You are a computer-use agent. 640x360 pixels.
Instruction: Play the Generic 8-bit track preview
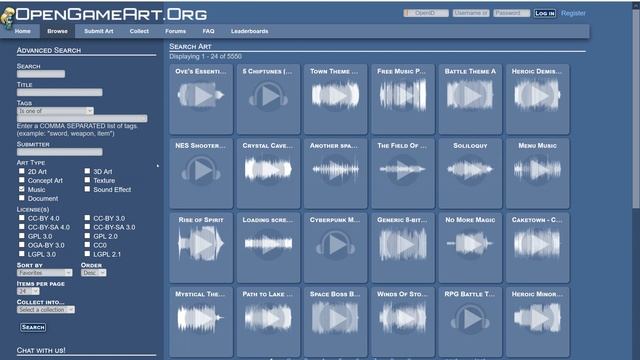click(x=403, y=244)
